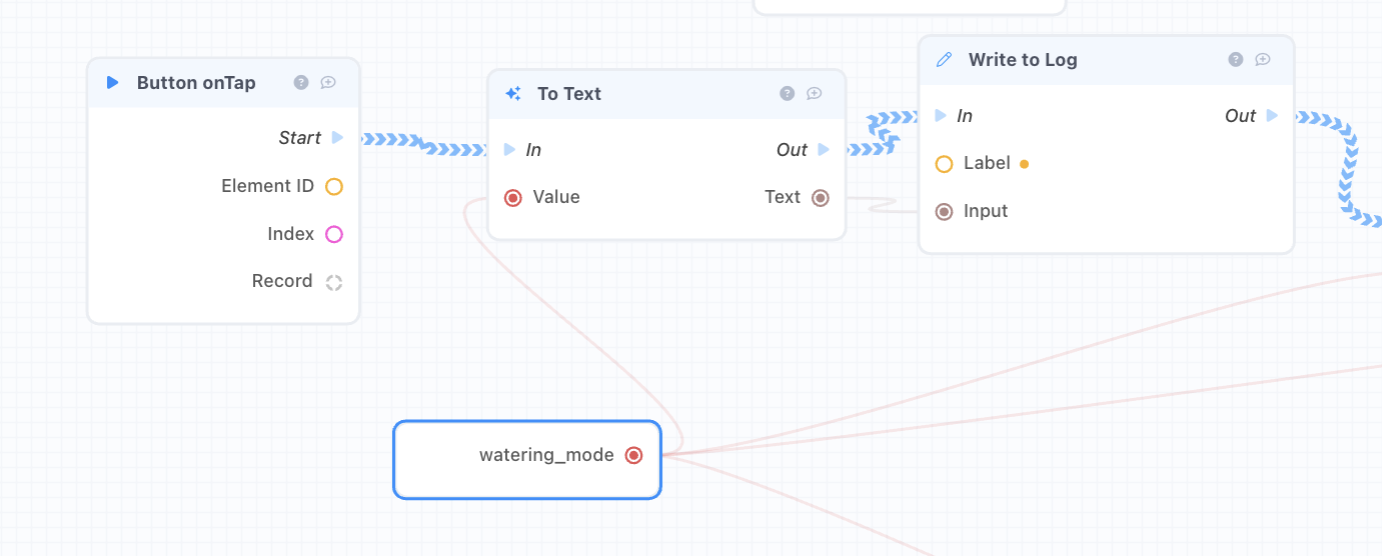
Task: Click the Element ID label
Action: pyautogui.click(x=268, y=186)
